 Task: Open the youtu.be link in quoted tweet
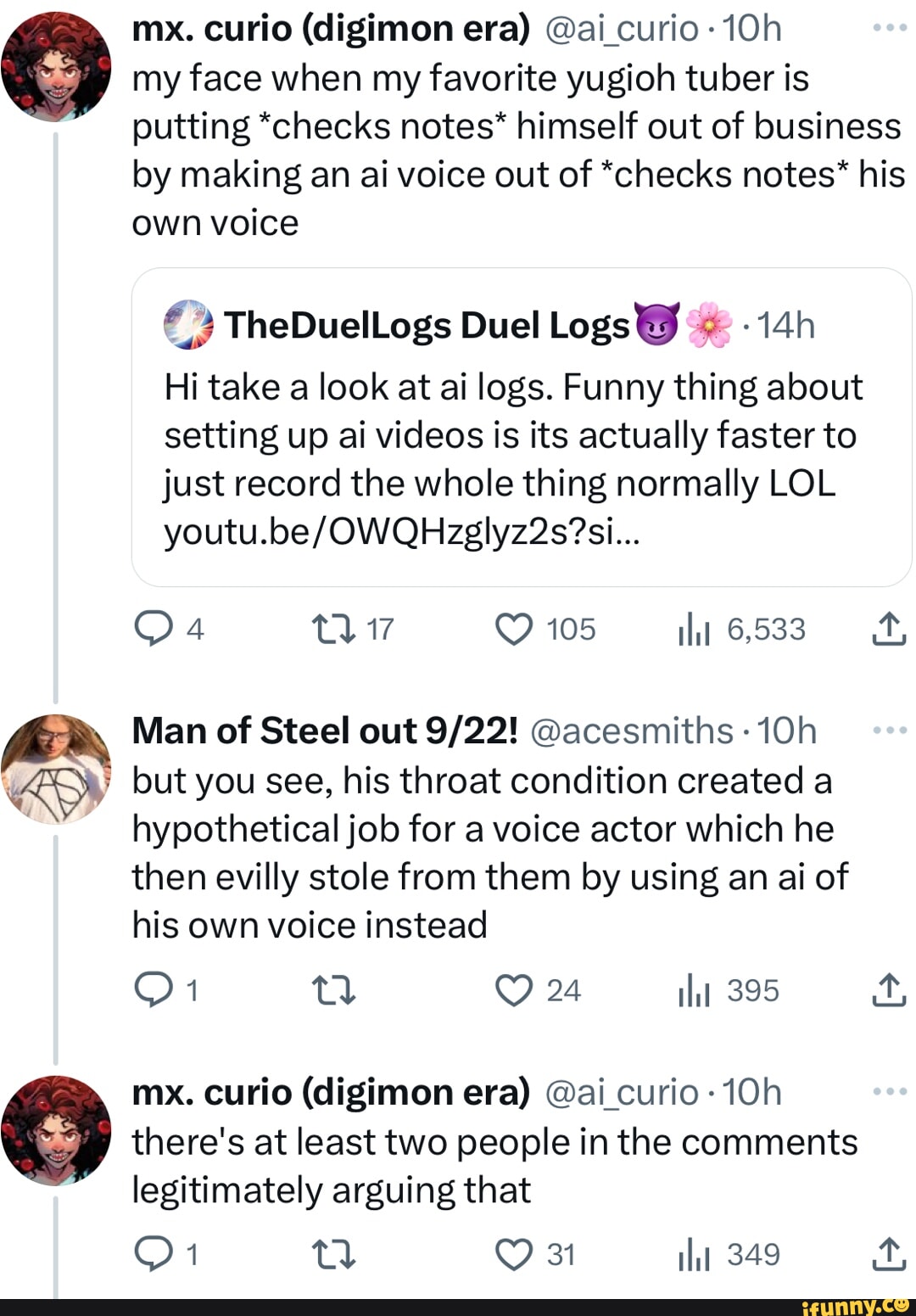coord(402,532)
